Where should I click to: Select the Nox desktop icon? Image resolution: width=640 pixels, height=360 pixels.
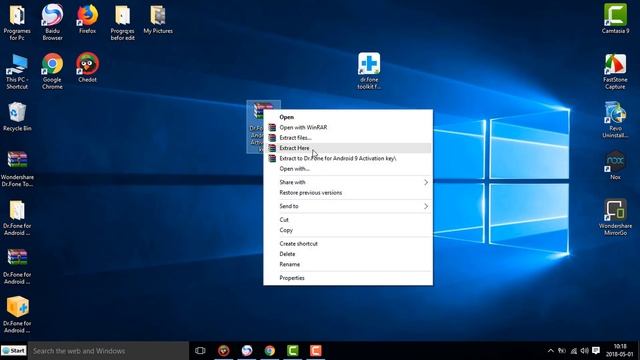point(616,162)
